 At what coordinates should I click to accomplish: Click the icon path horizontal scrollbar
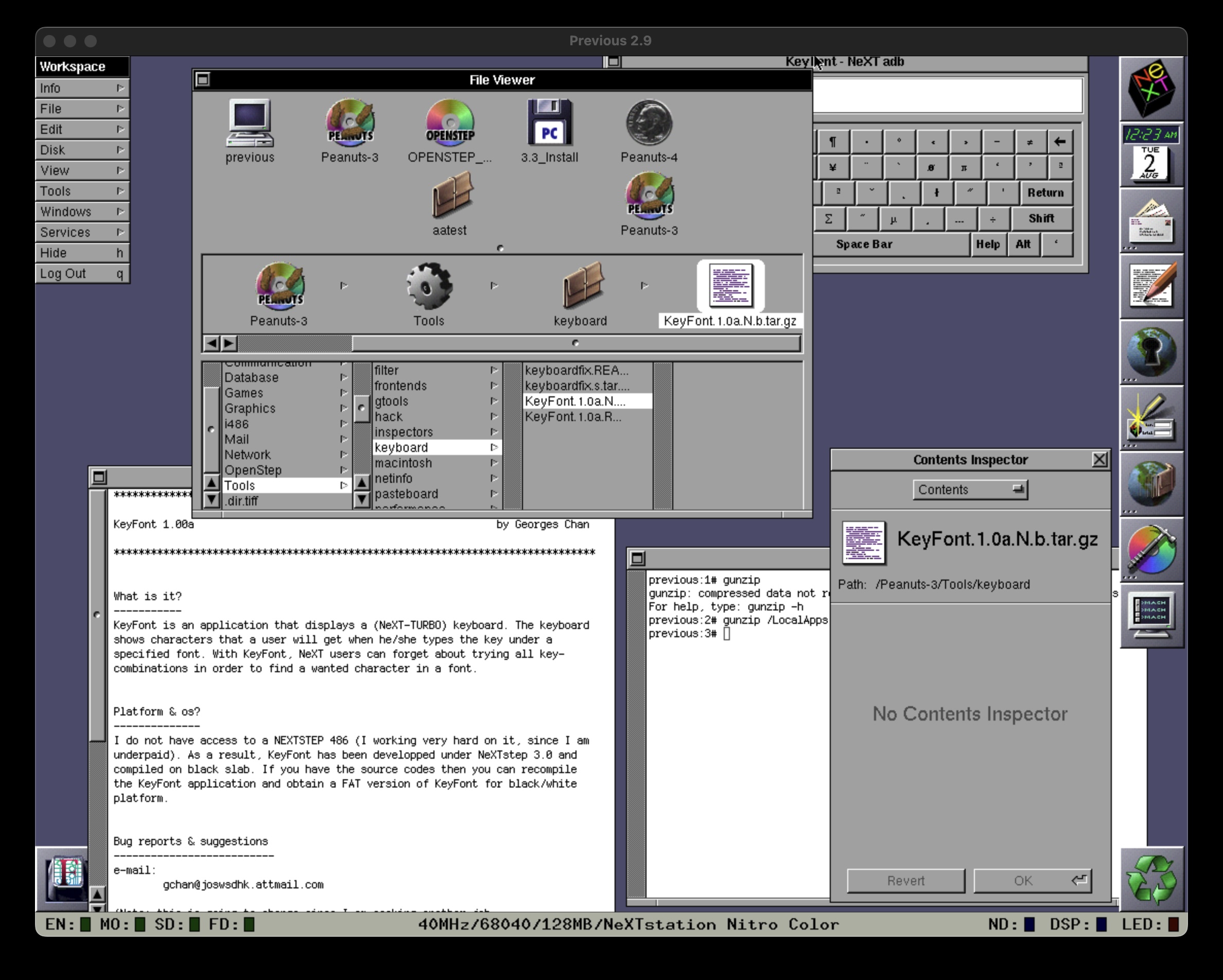coord(575,343)
